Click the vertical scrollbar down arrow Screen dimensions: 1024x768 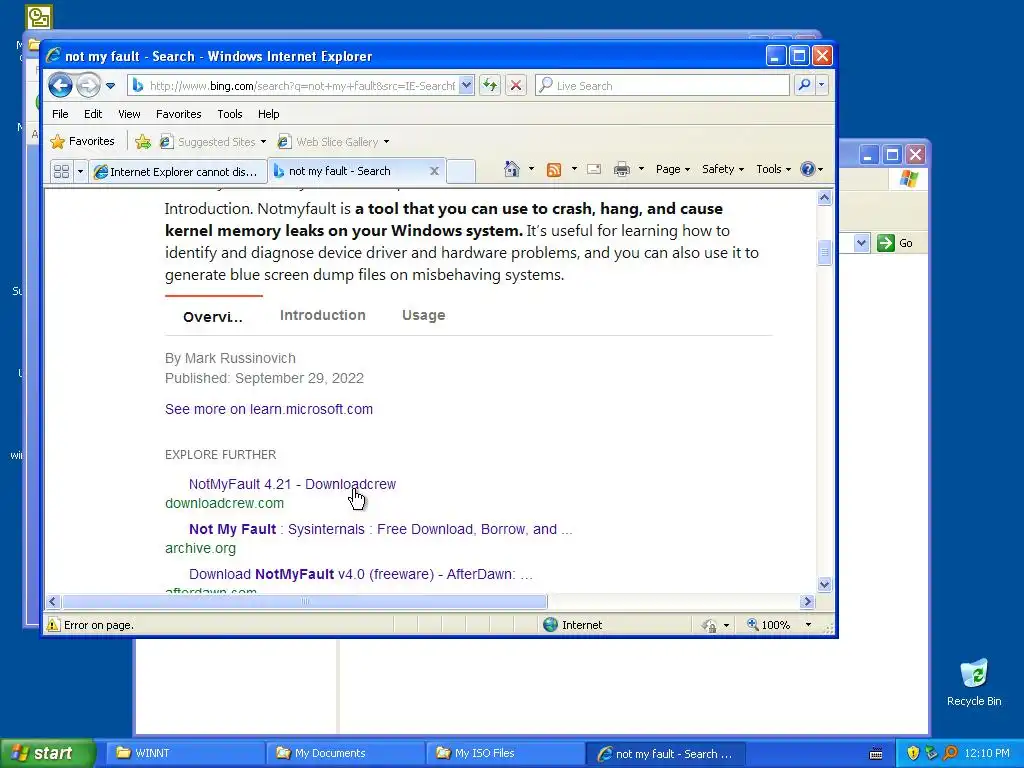(824, 585)
